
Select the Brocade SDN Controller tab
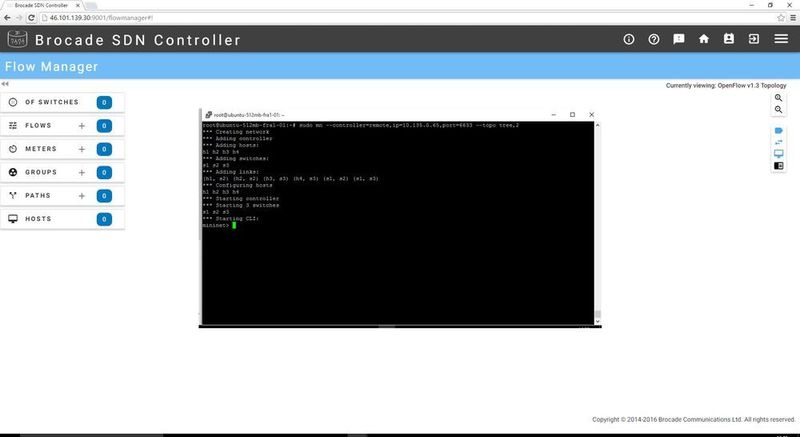tap(41, 5)
